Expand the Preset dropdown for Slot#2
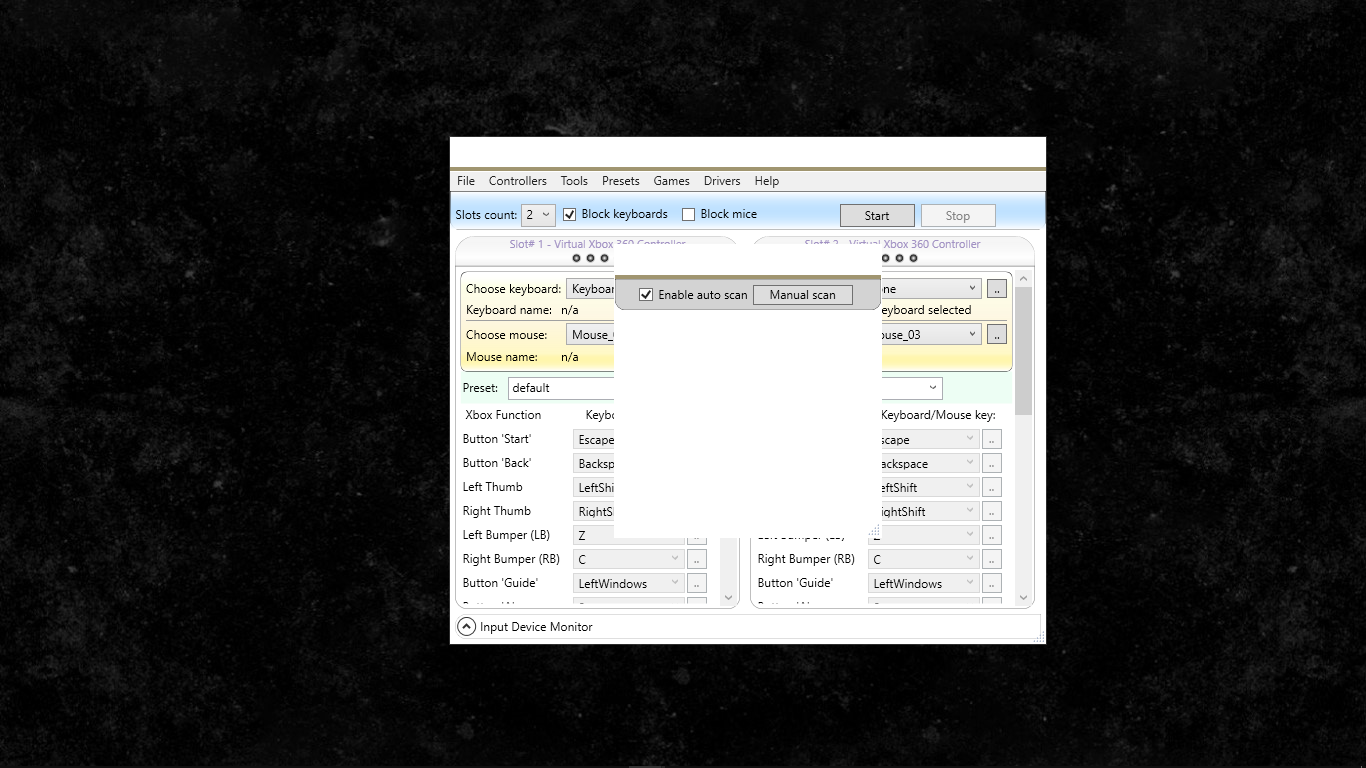Viewport: 1366px width, 768px height. tap(930, 388)
